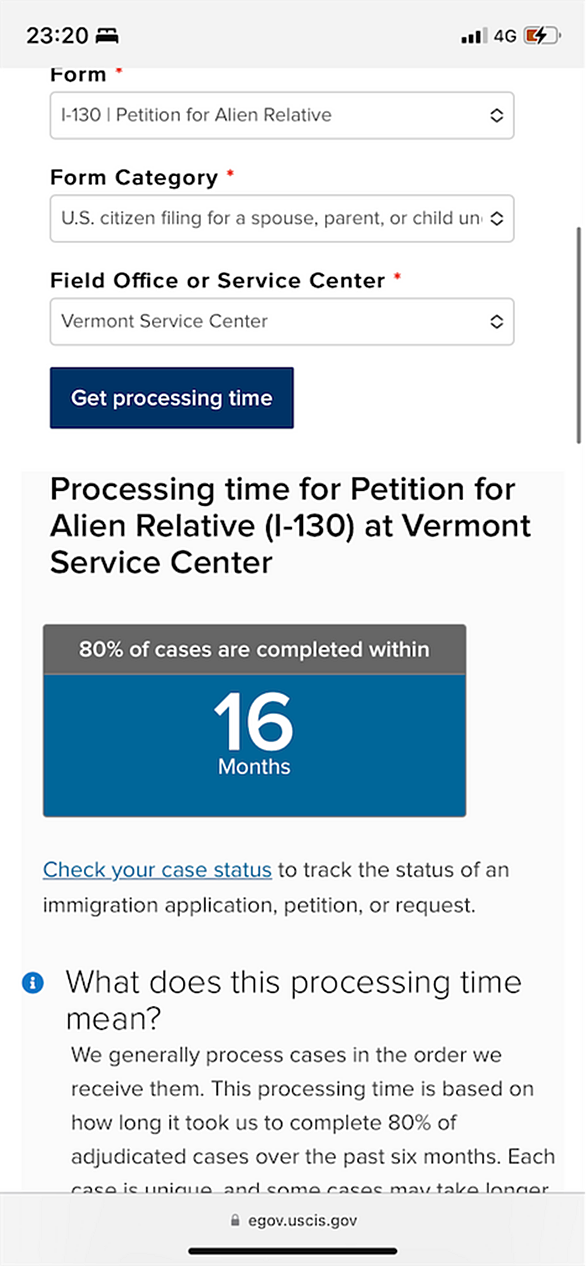Viewport: 586px width, 1266px height.
Task: Tap the egov.uscis.gov address bar
Action: tap(293, 1220)
